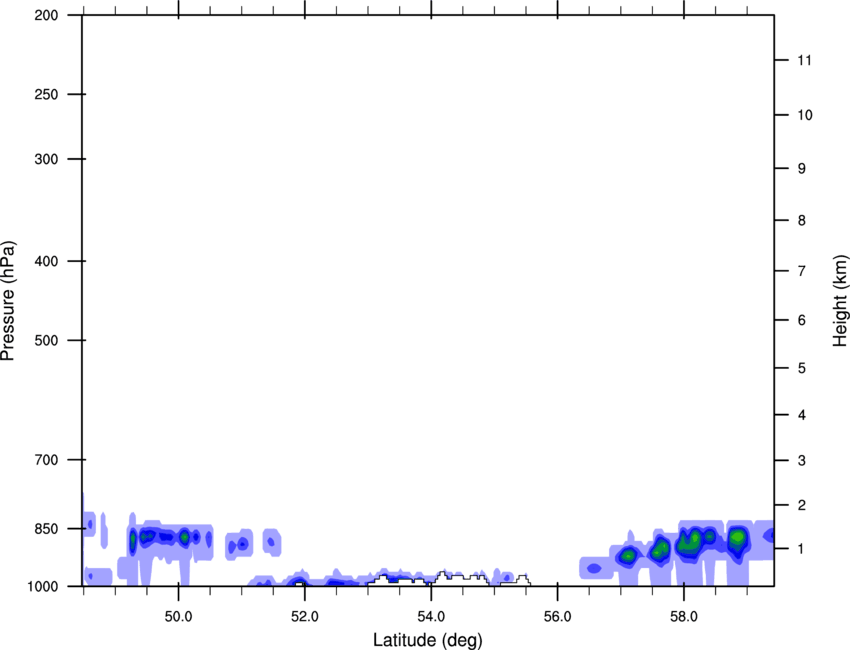Click the 400 pressure axis label
Image resolution: width=850 pixels, height=650 pixels.
[x=46, y=261]
